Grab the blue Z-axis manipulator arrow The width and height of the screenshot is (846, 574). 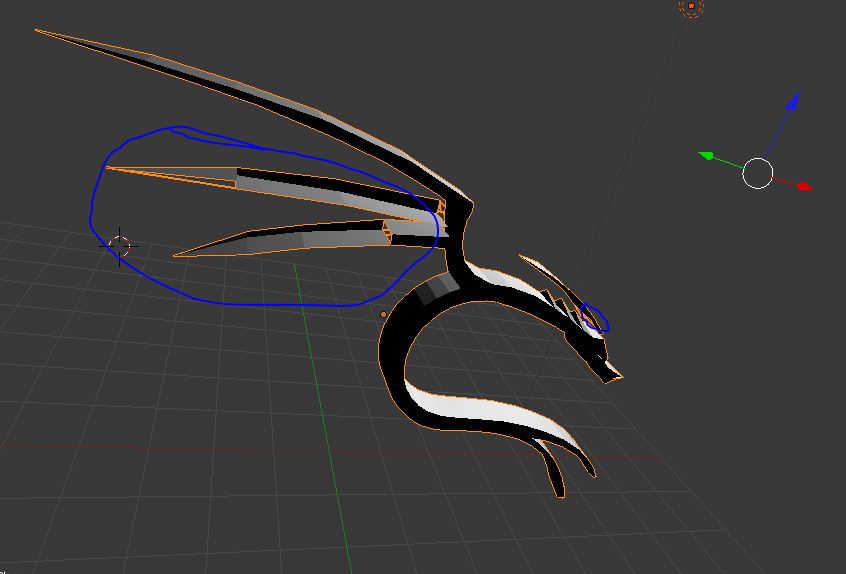(792, 102)
